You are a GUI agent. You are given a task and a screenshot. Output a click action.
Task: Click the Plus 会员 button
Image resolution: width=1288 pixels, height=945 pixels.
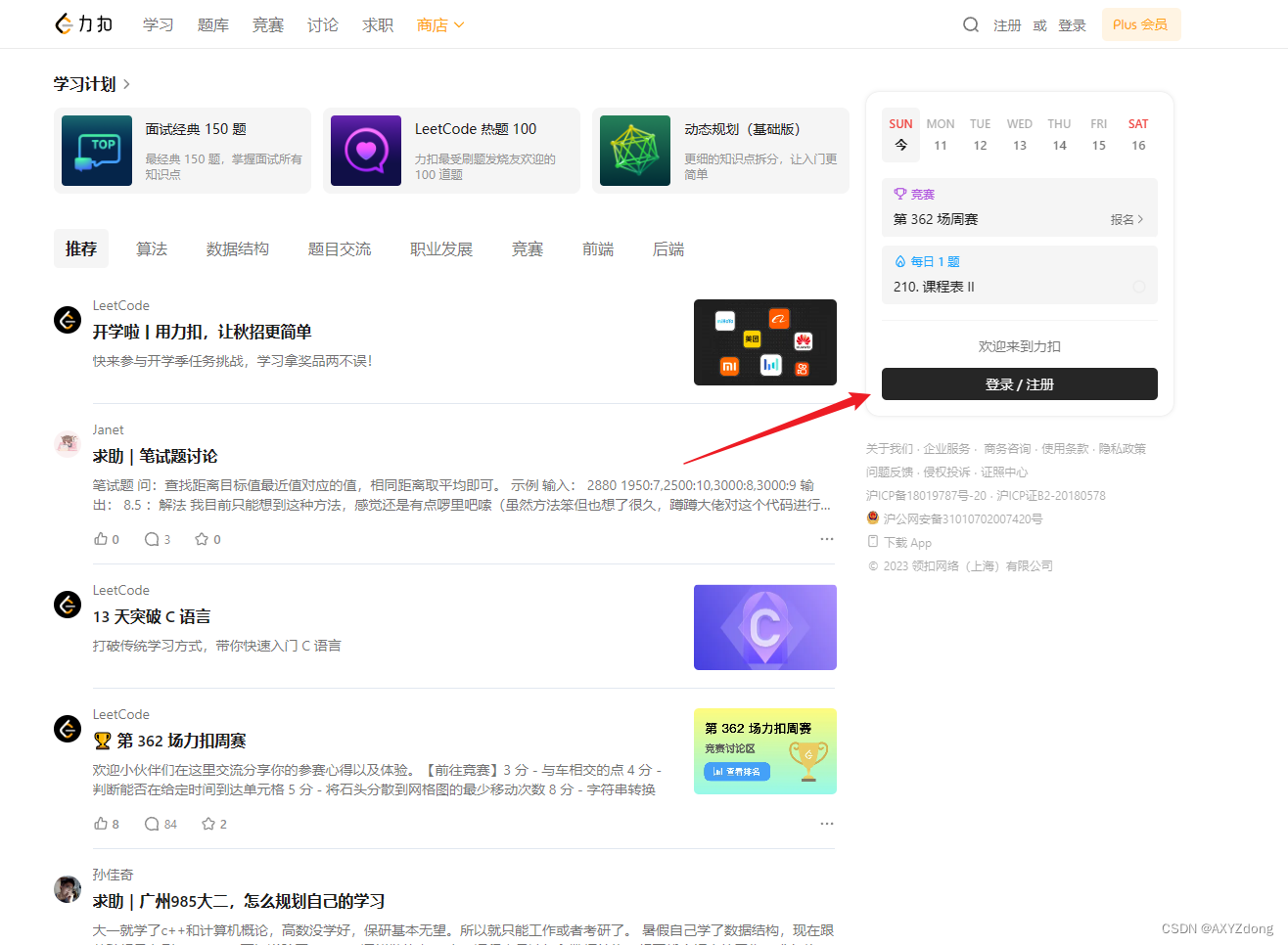(1141, 24)
